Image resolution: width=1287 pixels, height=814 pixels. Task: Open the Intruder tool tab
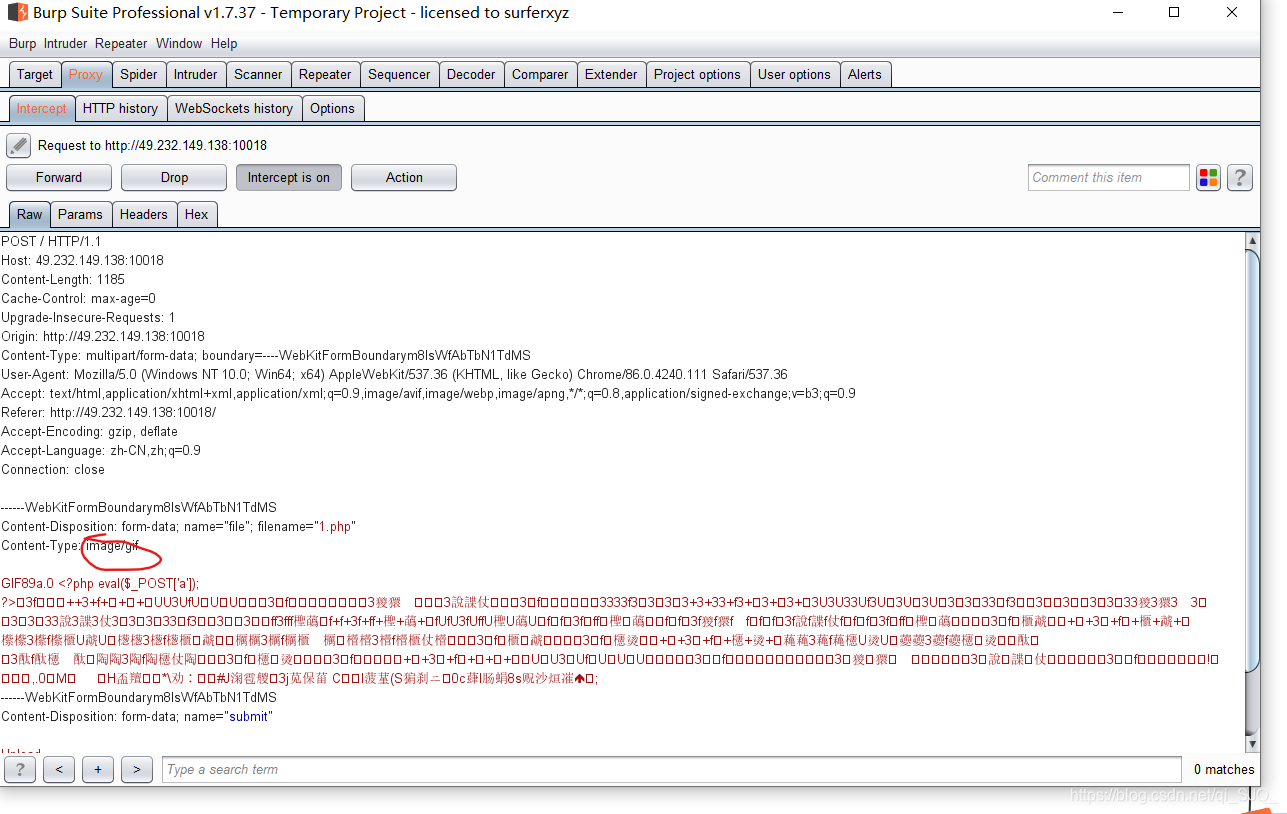pos(195,74)
